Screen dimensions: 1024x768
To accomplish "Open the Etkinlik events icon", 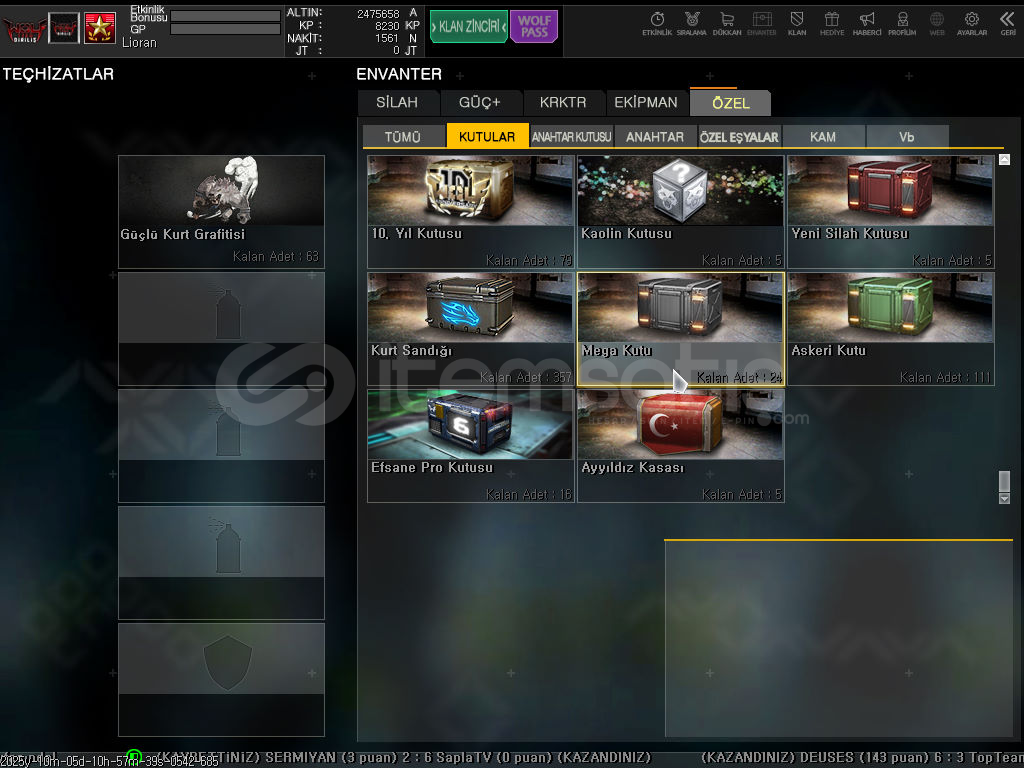I will click(657, 23).
